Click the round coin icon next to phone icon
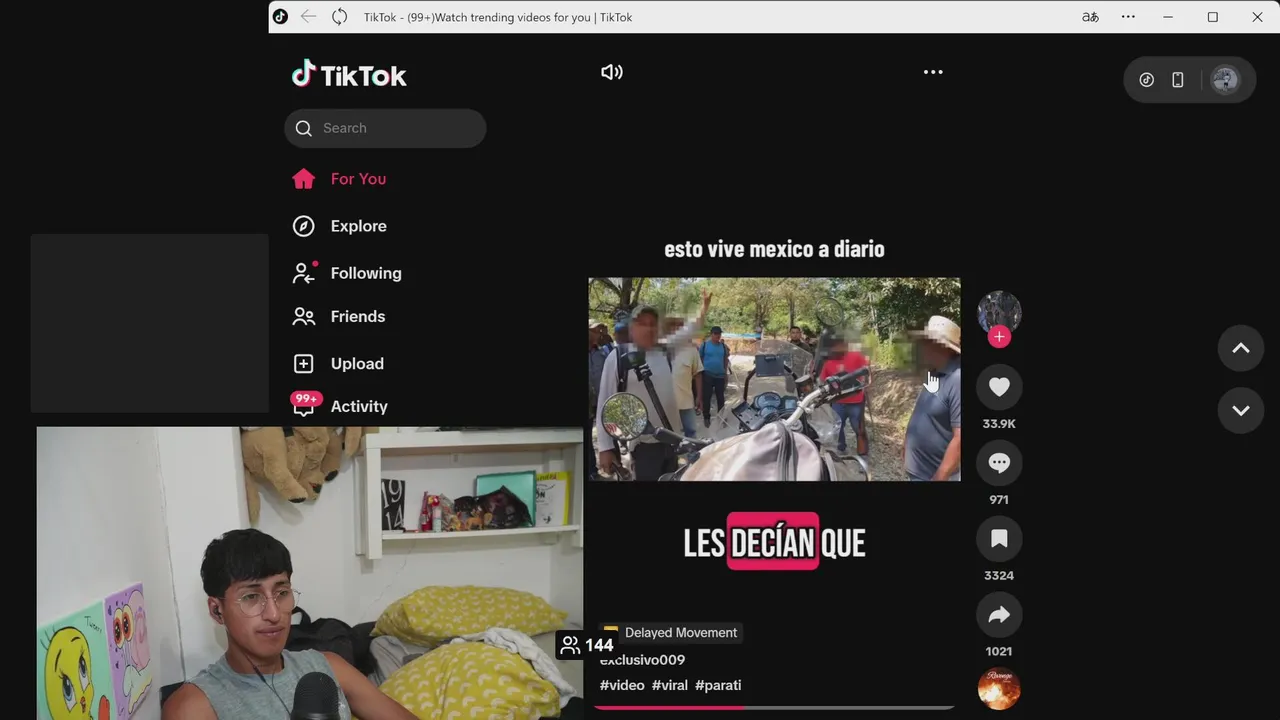This screenshot has width=1280, height=720. (x=1146, y=80)
